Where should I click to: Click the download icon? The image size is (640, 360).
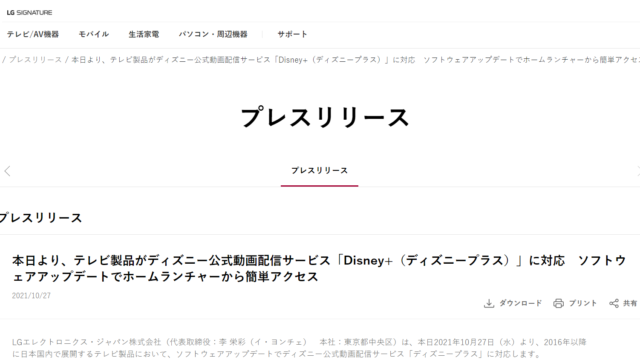point(489,303)
